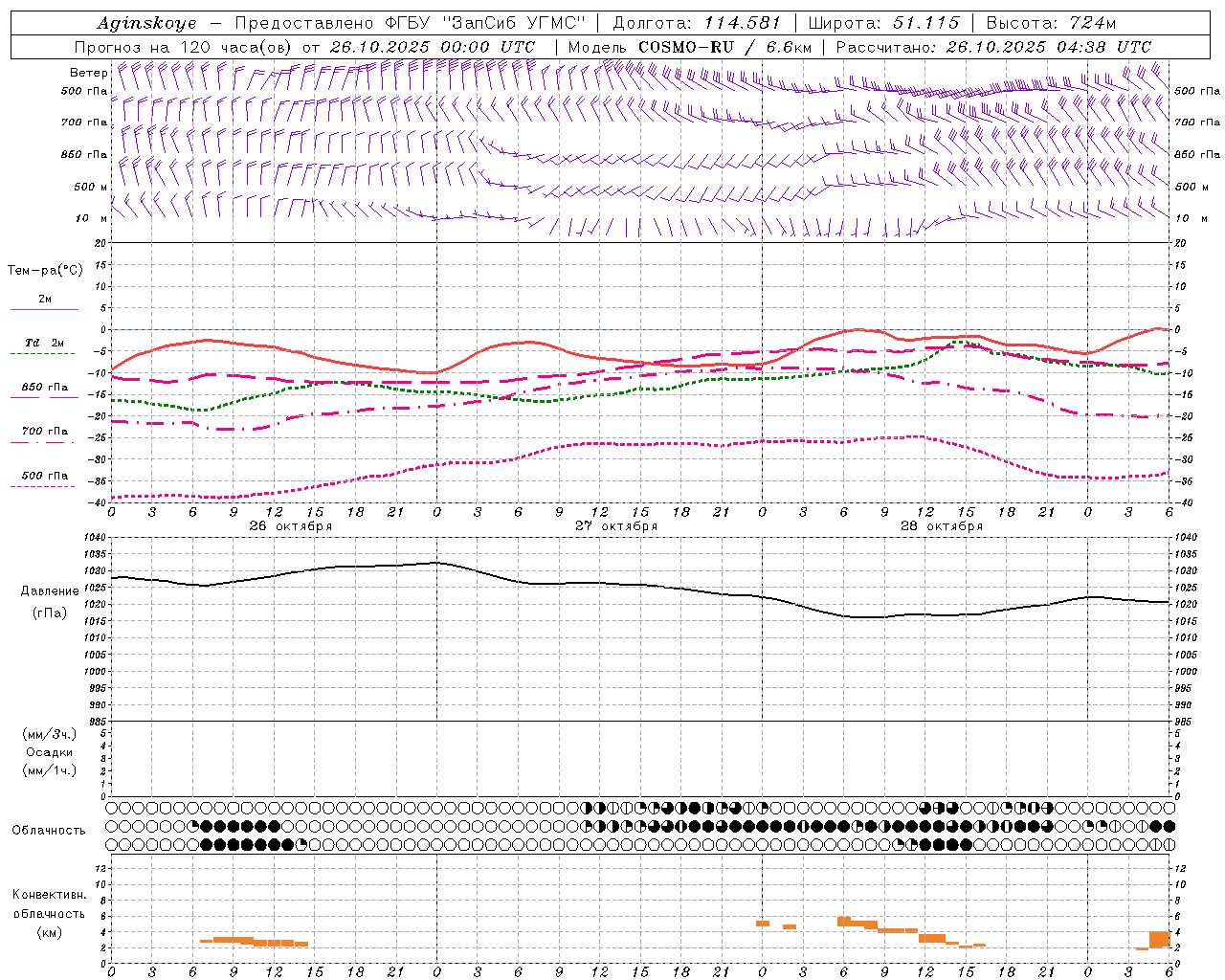The image size is (1225, 980).
Task: Click the left 500 м wind level label
Action: [x=91, y=187]
